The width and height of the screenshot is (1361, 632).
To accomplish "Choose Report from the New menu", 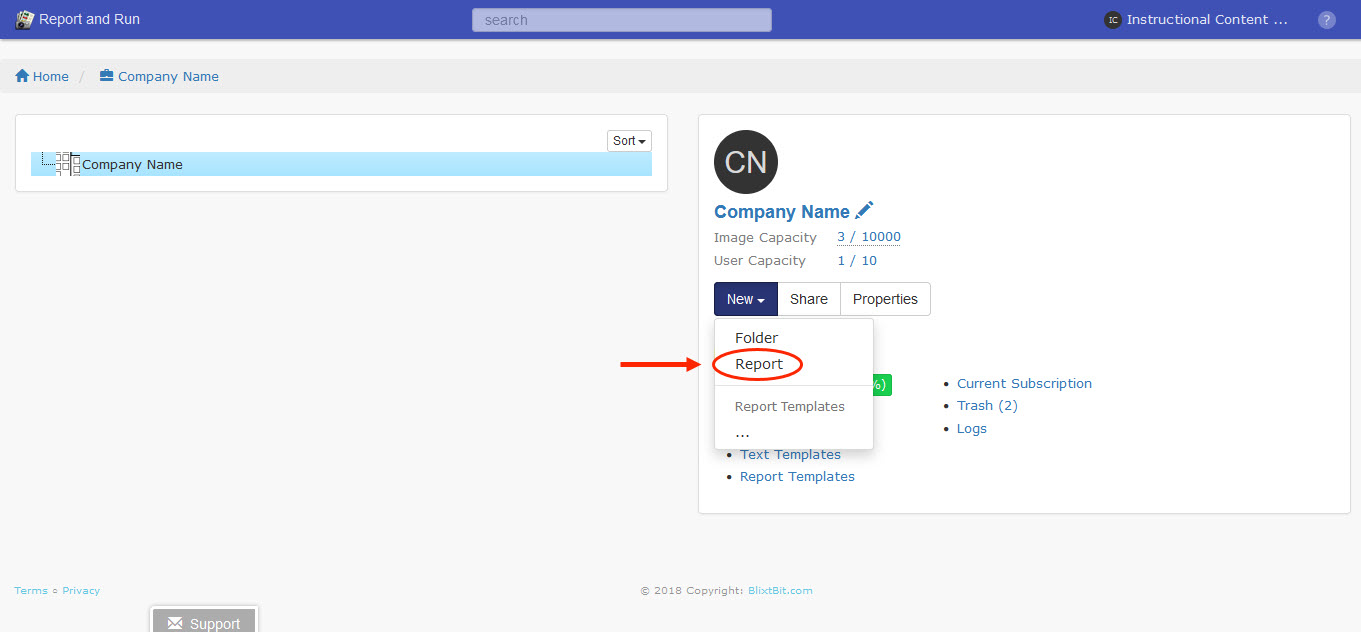I will [x=759, y=364].
